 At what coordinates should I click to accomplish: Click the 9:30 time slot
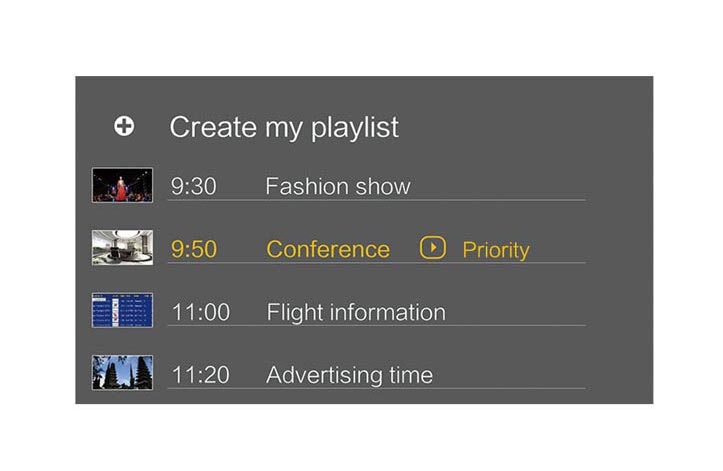194,186
